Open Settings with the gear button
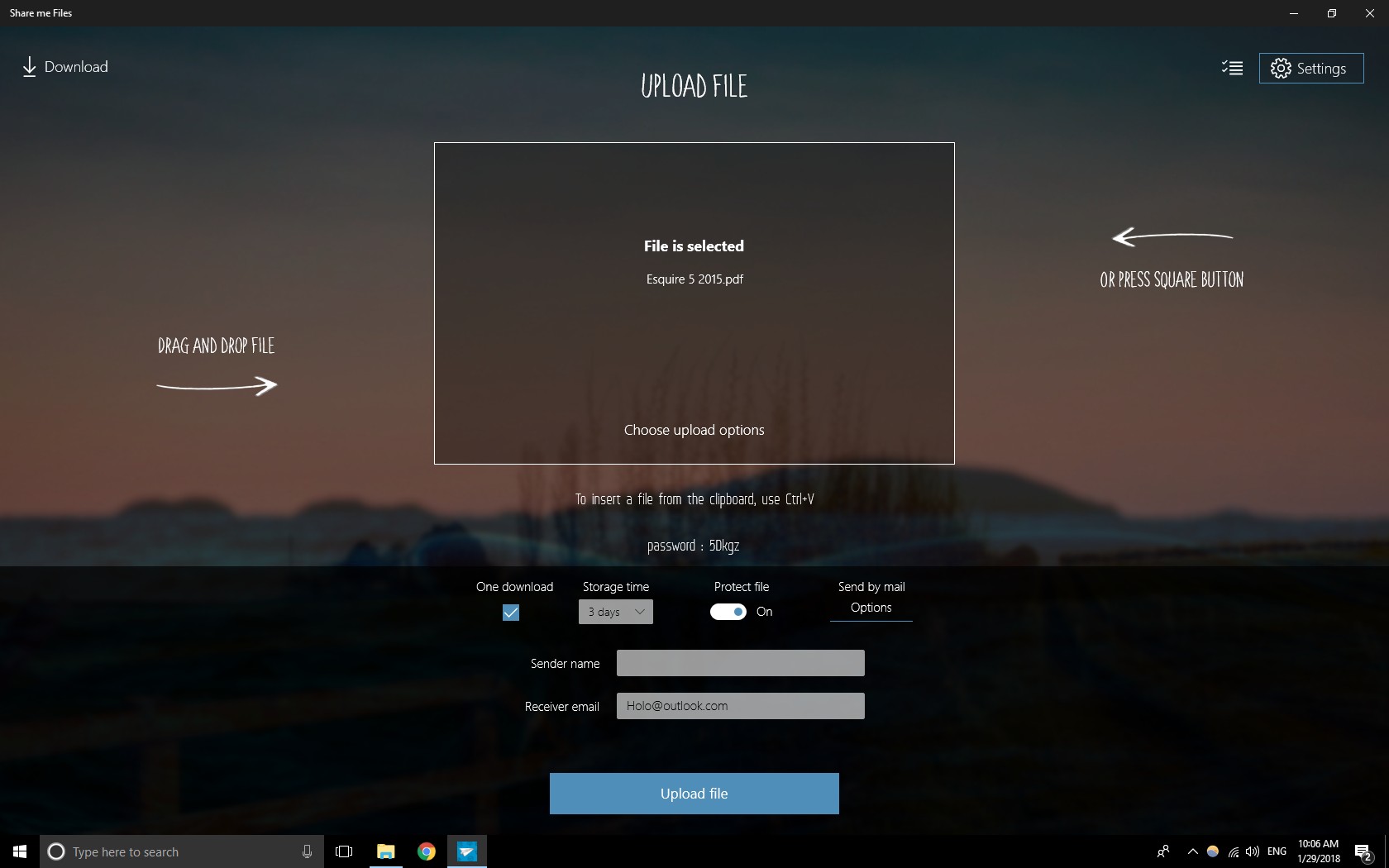 [1310, 69]
